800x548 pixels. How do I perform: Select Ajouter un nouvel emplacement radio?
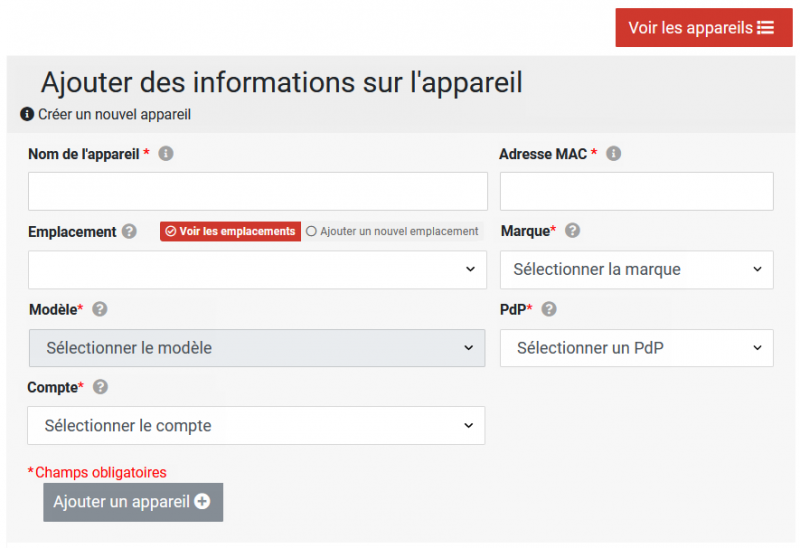[x=311, y=232]
